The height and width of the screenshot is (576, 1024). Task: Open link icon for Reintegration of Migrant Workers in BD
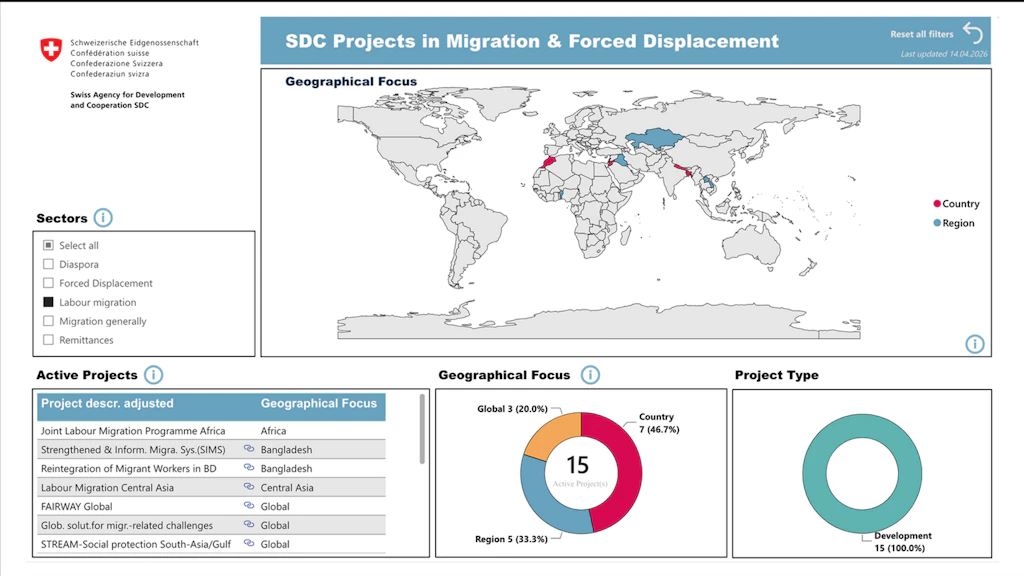coord(249,468)
